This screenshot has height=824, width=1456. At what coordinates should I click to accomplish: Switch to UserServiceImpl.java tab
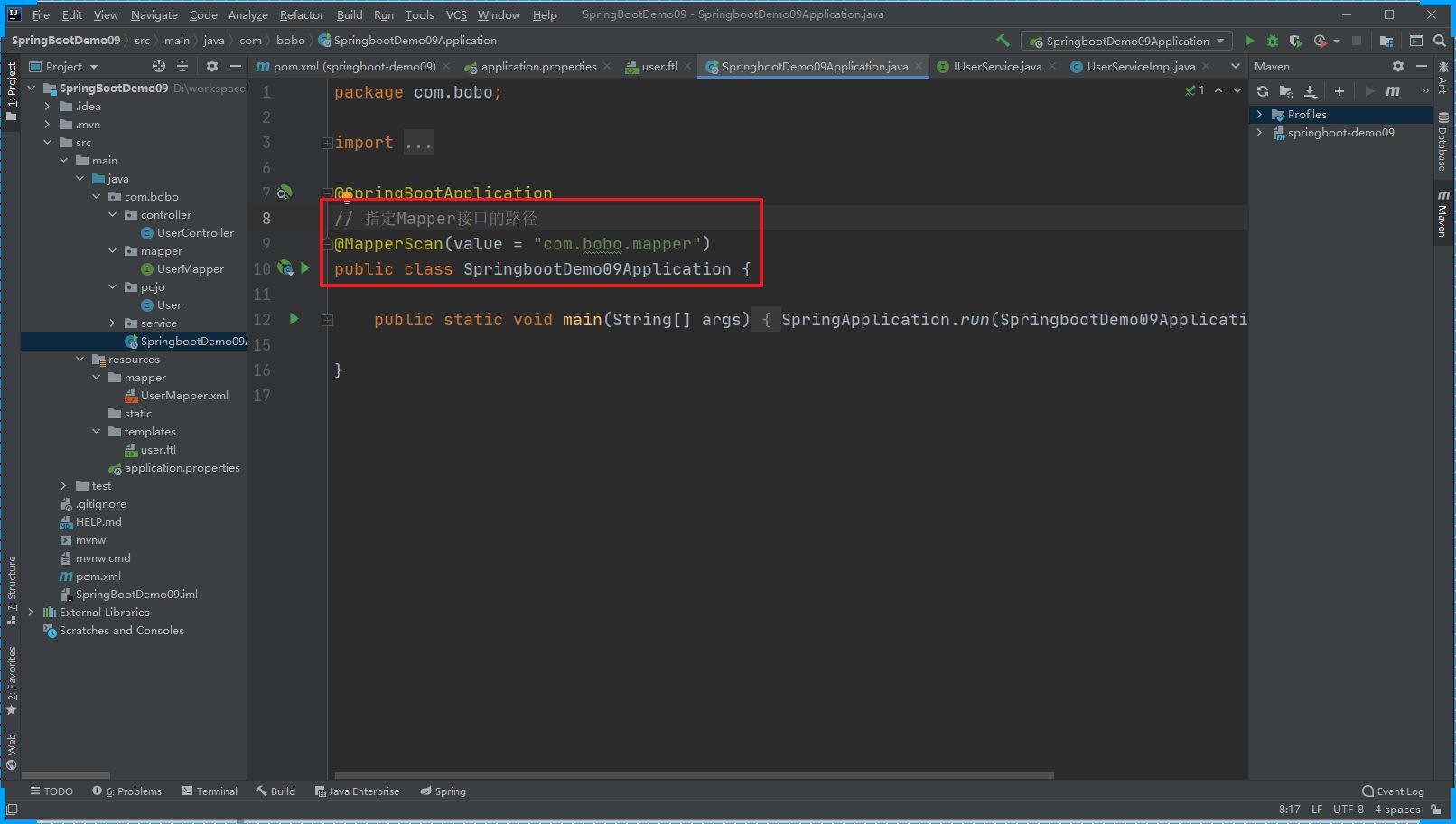[1141, 66]
